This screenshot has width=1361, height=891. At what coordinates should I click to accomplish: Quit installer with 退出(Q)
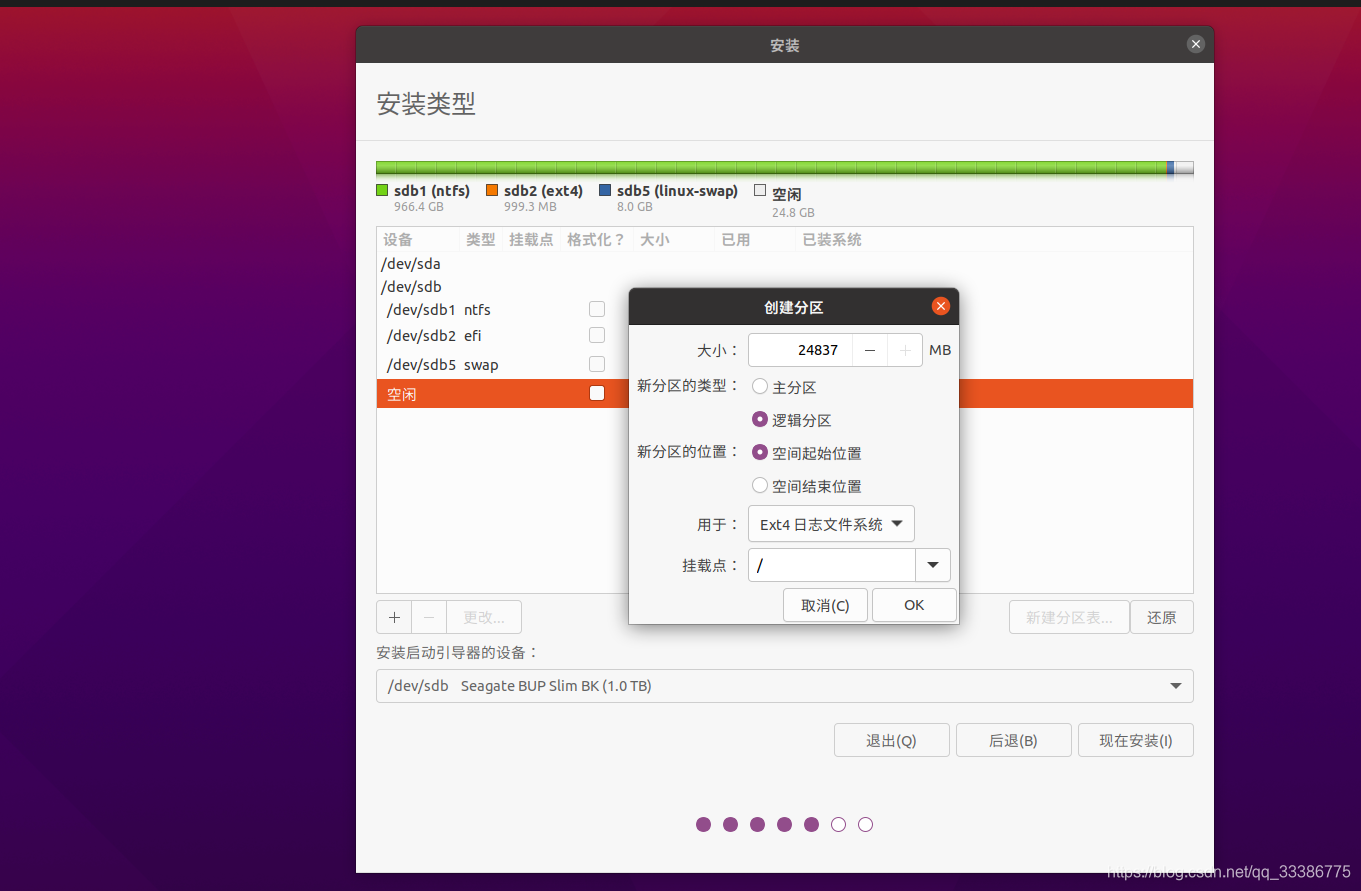pyautogui.click(x=891, y=740)
